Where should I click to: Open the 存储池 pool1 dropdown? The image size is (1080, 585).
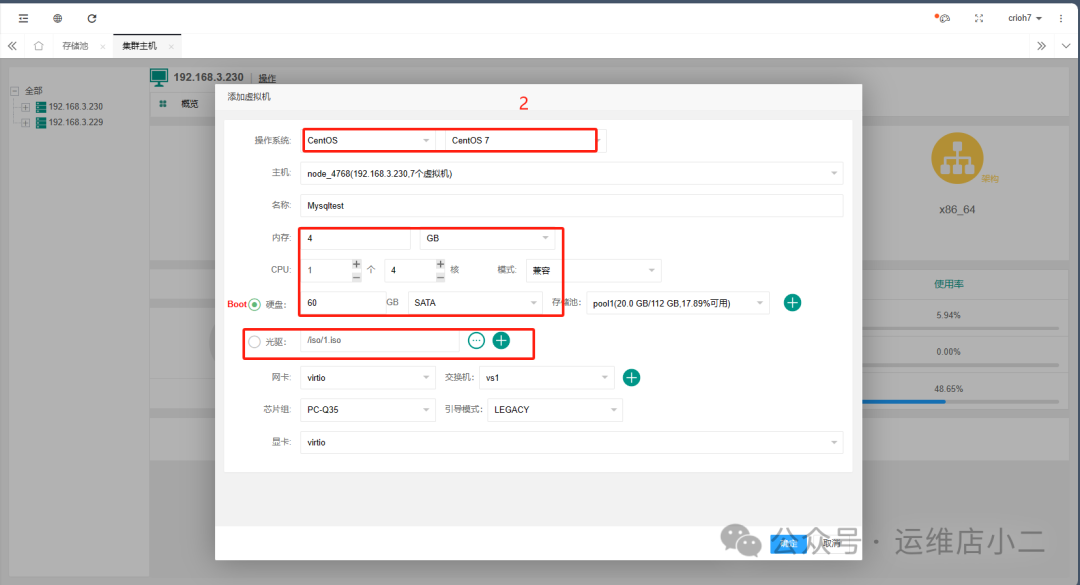[x=678, y=303]
